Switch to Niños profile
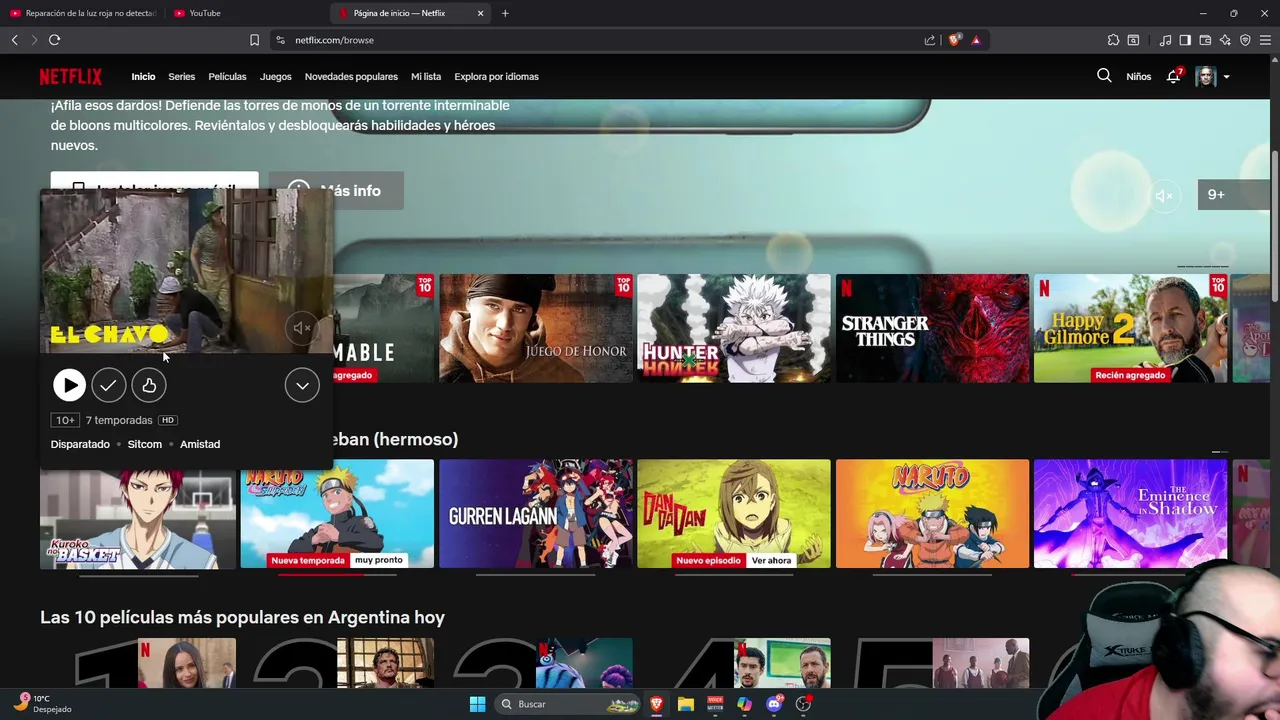The height and width of the screenshot is (720, 1280). [1138, 76]
